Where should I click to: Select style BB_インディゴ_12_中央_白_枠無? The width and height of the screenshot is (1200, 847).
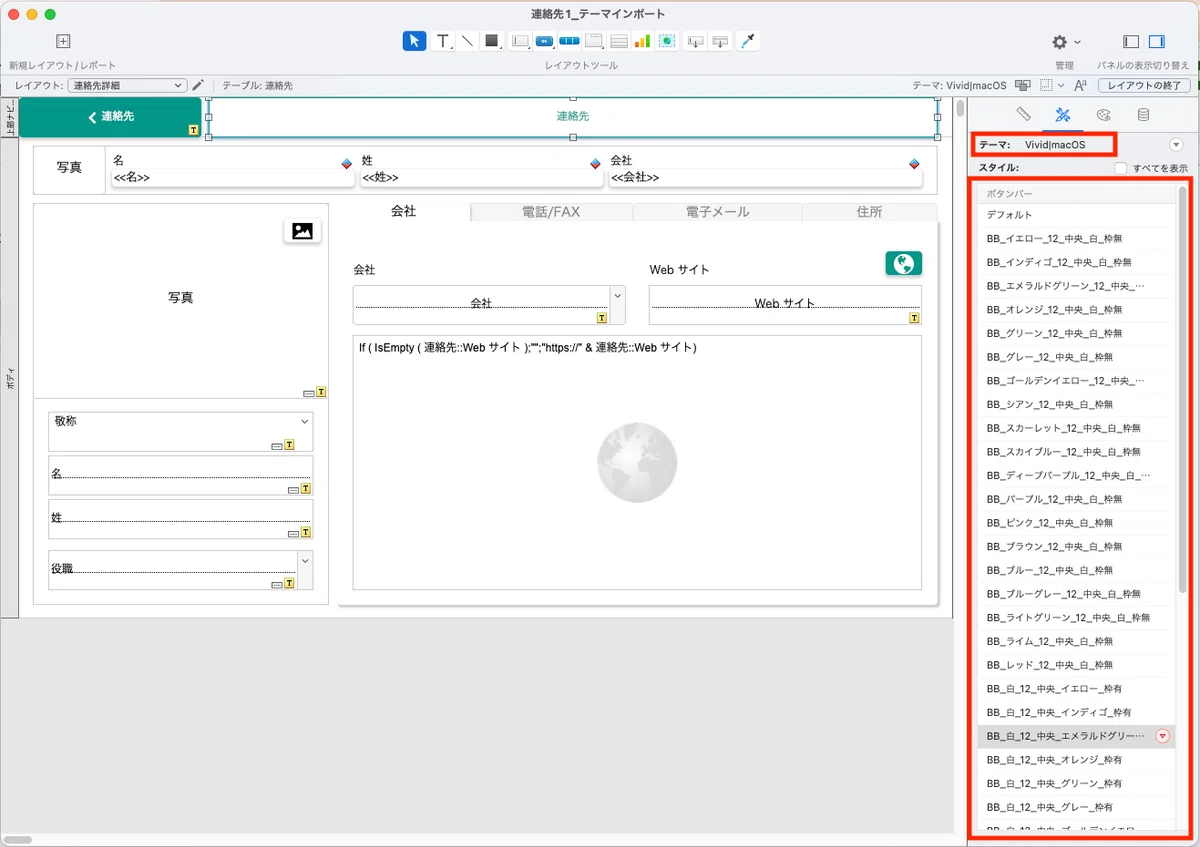tap(1077, 262)
